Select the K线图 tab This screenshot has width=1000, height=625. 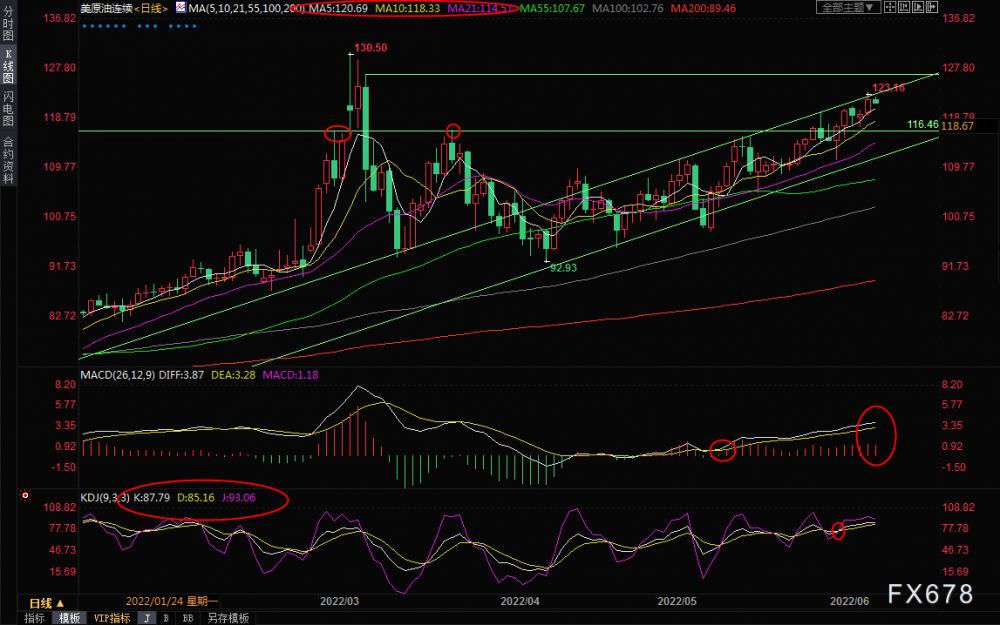[8, 66]
